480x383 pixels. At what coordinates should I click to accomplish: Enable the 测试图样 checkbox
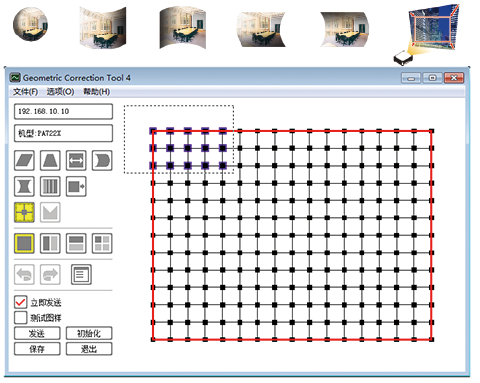click(21, 317)
